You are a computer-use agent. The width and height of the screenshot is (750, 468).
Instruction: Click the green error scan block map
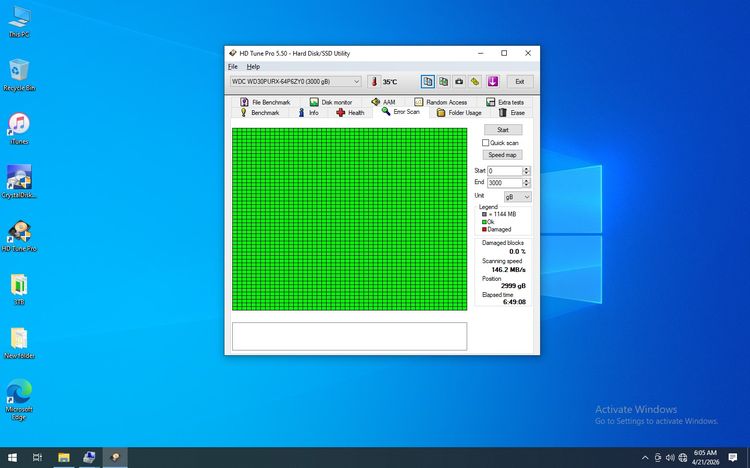[350, 219]
